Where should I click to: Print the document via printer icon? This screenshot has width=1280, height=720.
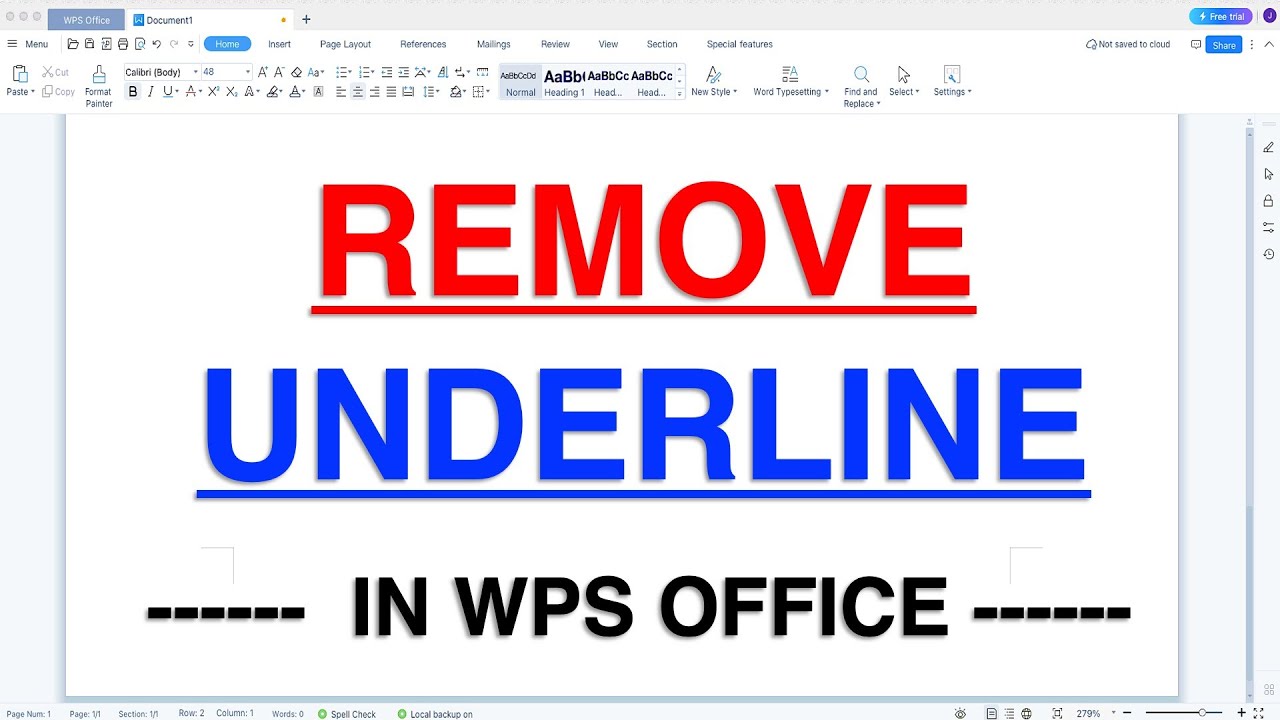tap(123, 44)
